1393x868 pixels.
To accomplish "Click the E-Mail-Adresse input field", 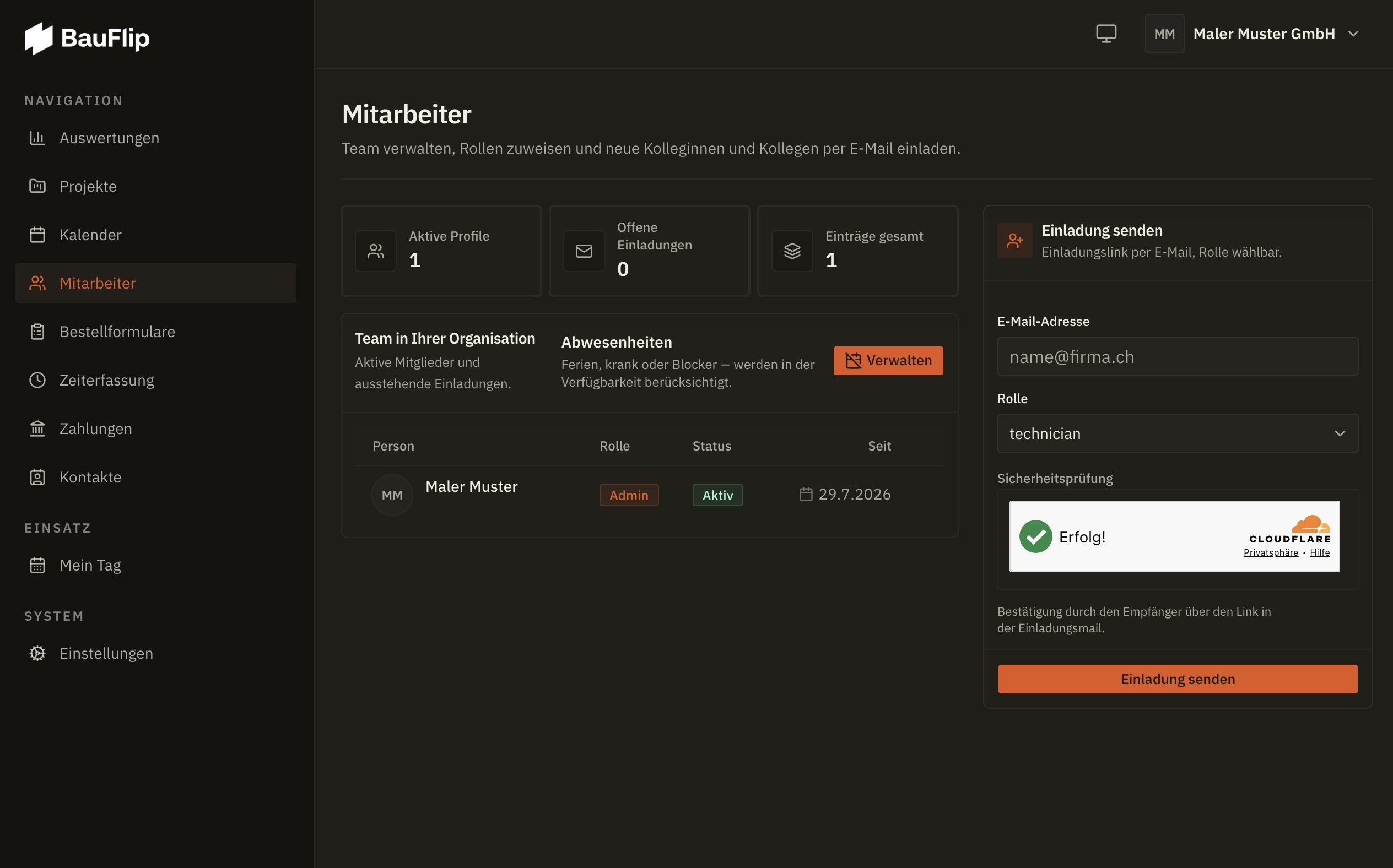I will coord(1177,356).
